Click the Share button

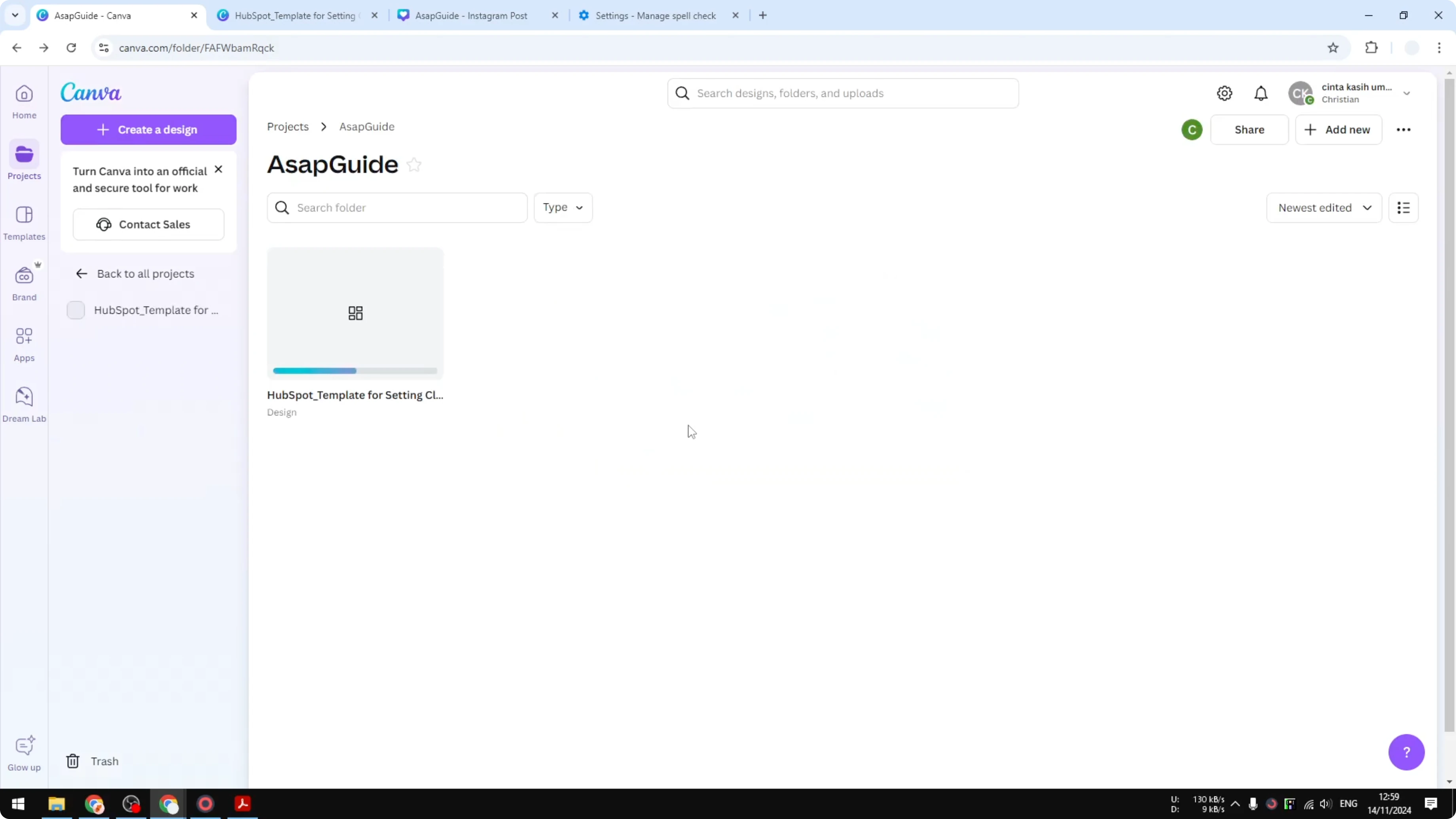[1250, 129]
